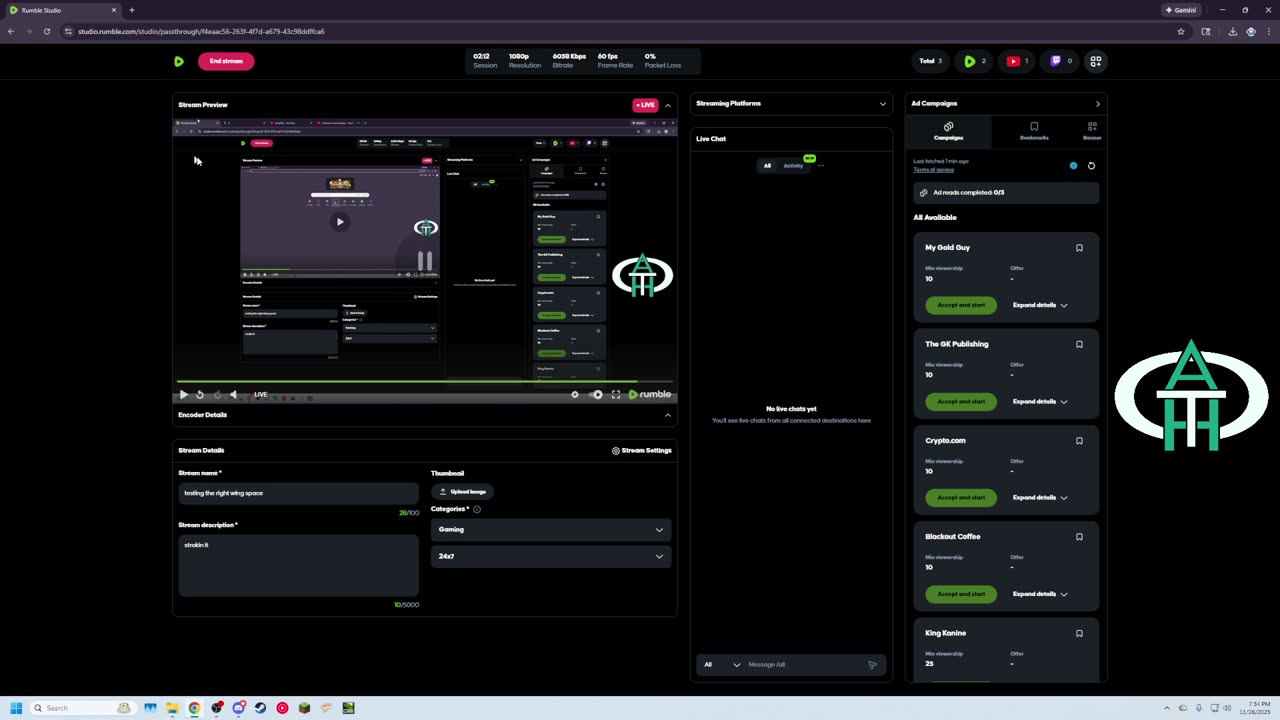
Task: Bookmark the Blackout Coffee campaign
Action: tap(1079, 537)
